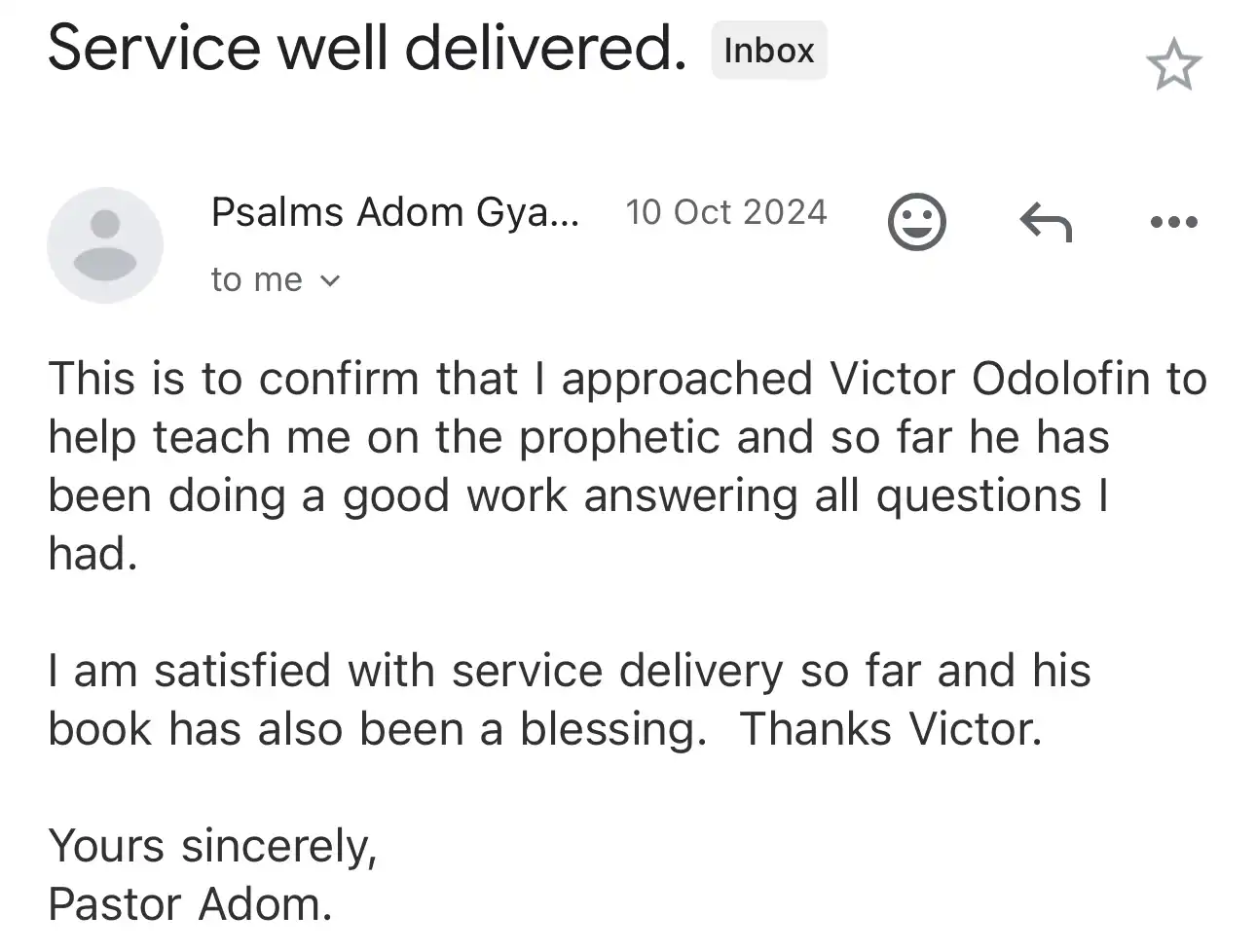Click the word 'prophetic' in the message
The width and height of the screenshot is (1256, 952).
[x=619, y=438]
